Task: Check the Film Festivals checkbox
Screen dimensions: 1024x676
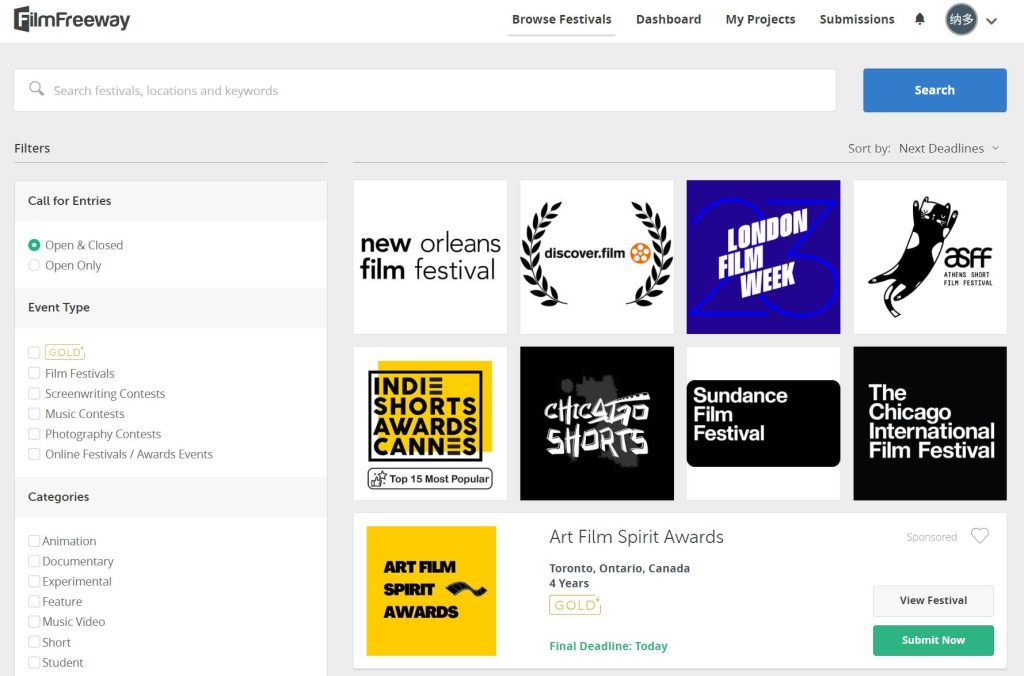Action: click(34, 373)
